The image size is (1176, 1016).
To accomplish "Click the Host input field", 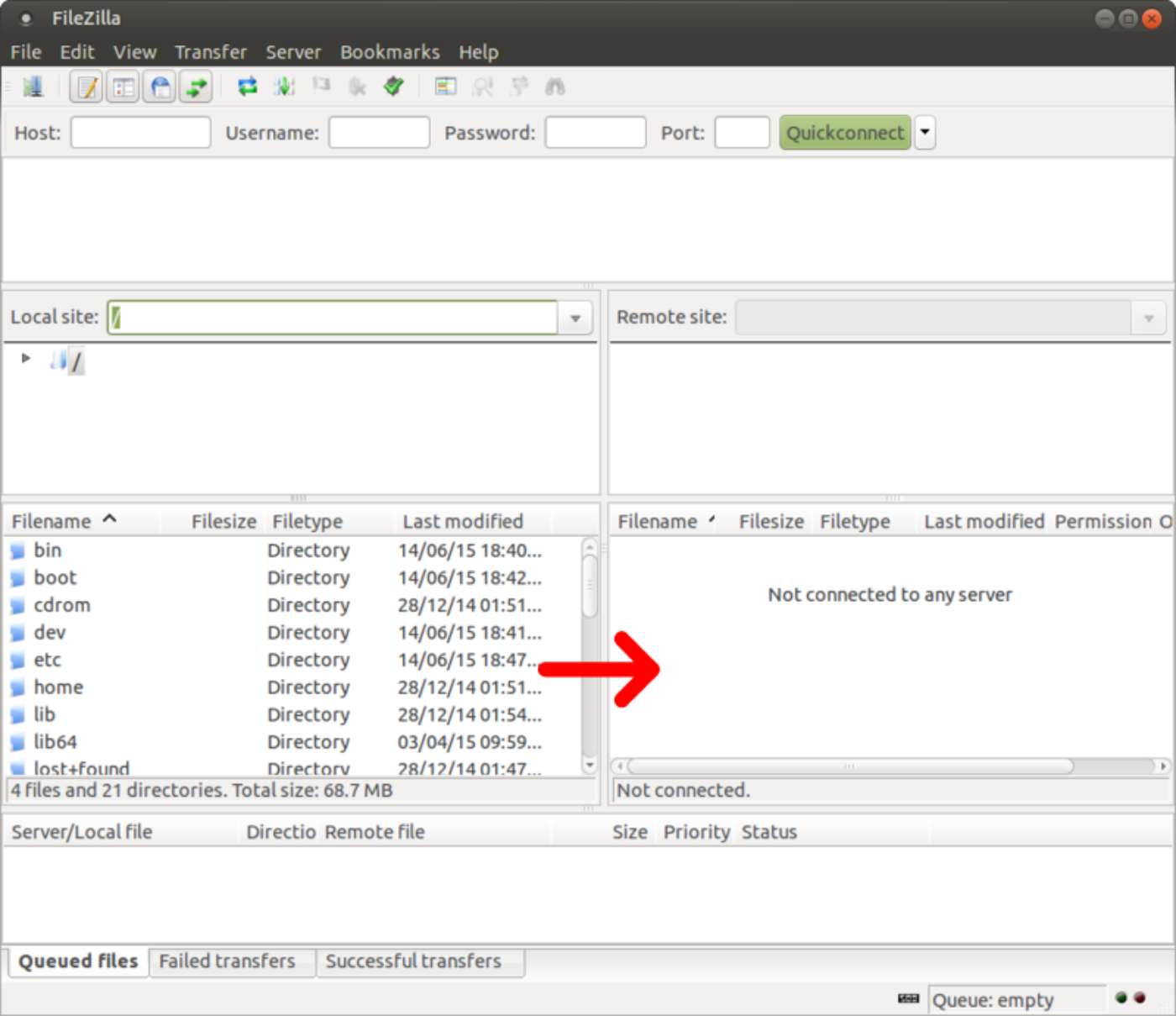I will 140,133.
